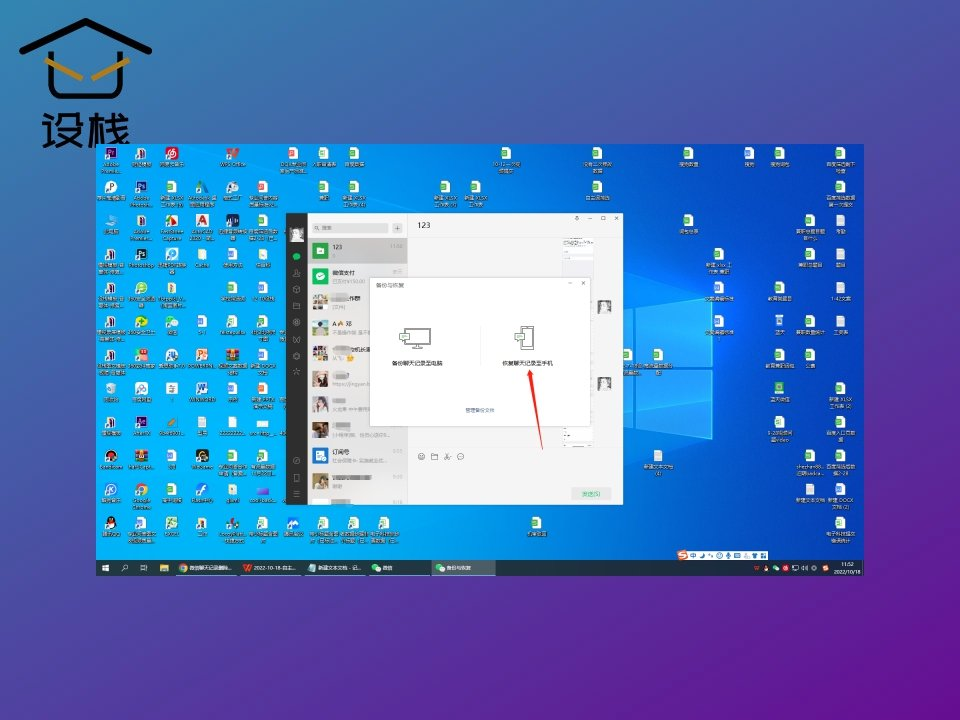Screen dimensions: 960x720
Task: Click the send file folder icon
Action: click(434, 457)
